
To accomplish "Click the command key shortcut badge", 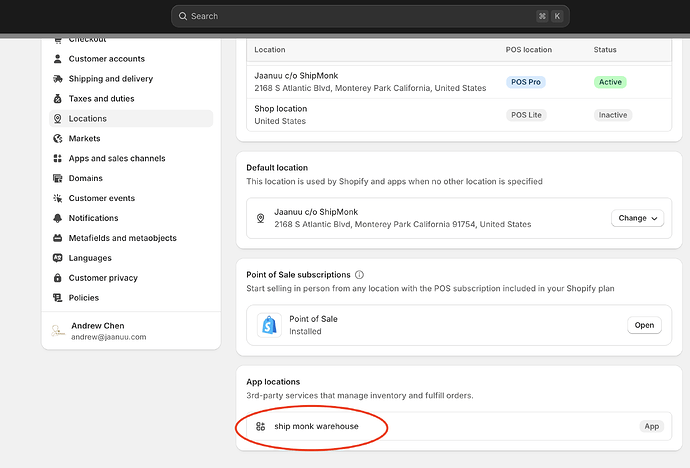I will [542, 16].
